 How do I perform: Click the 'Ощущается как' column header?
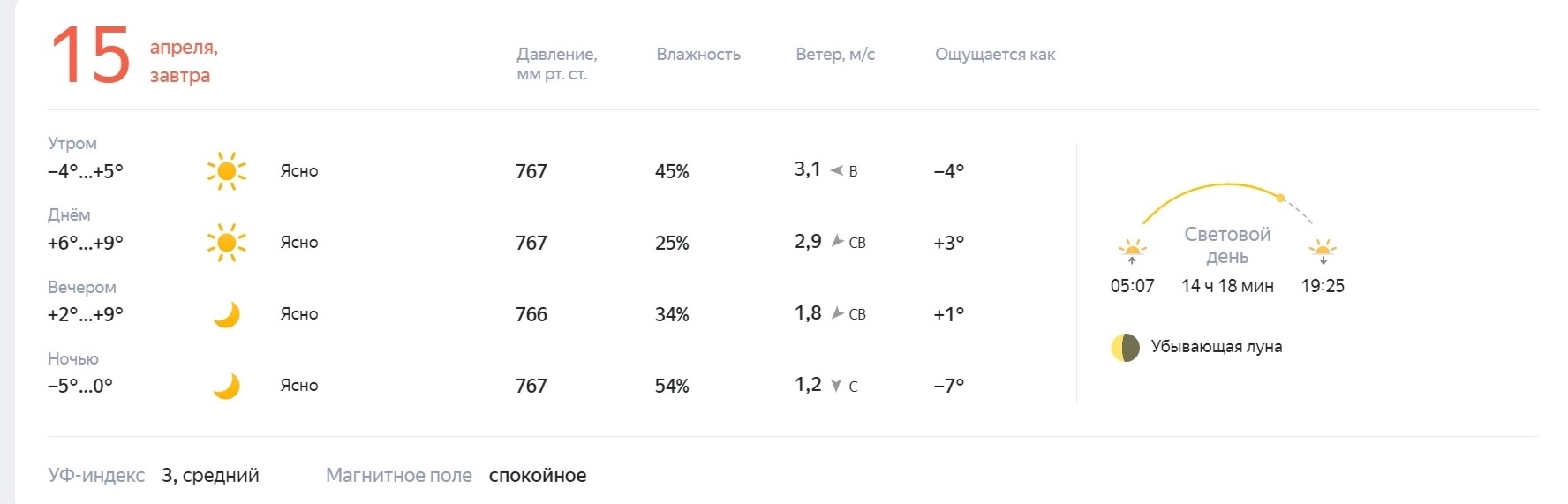point(995,54)
